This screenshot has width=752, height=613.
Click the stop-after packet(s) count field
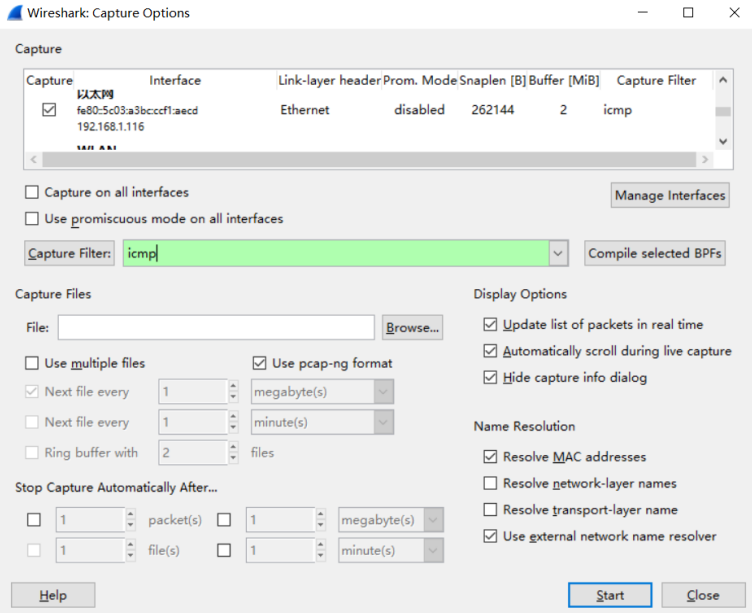(x=90, y=520)
